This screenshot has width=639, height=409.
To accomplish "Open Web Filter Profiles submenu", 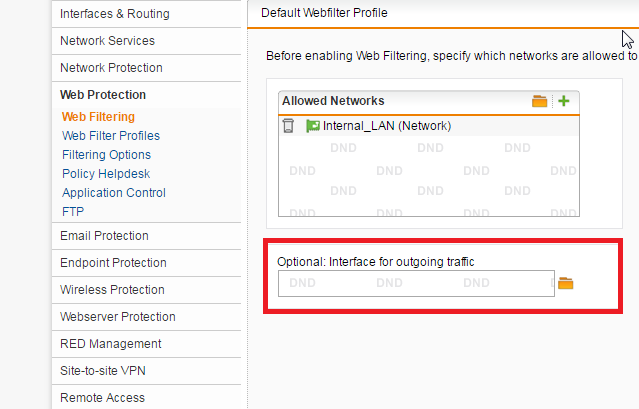I will 111,136.
